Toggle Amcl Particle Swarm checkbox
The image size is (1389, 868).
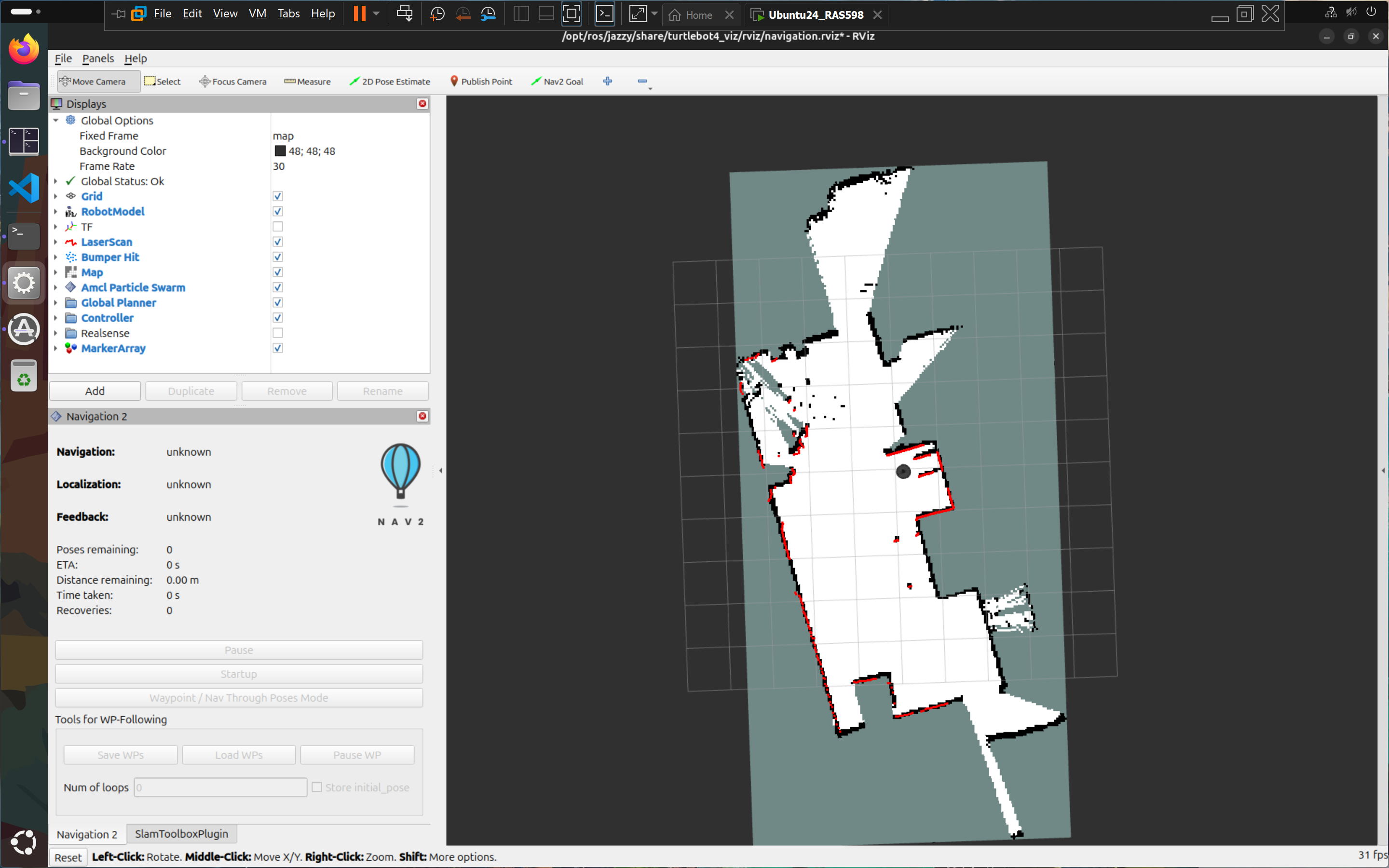(x=278, y=287)
